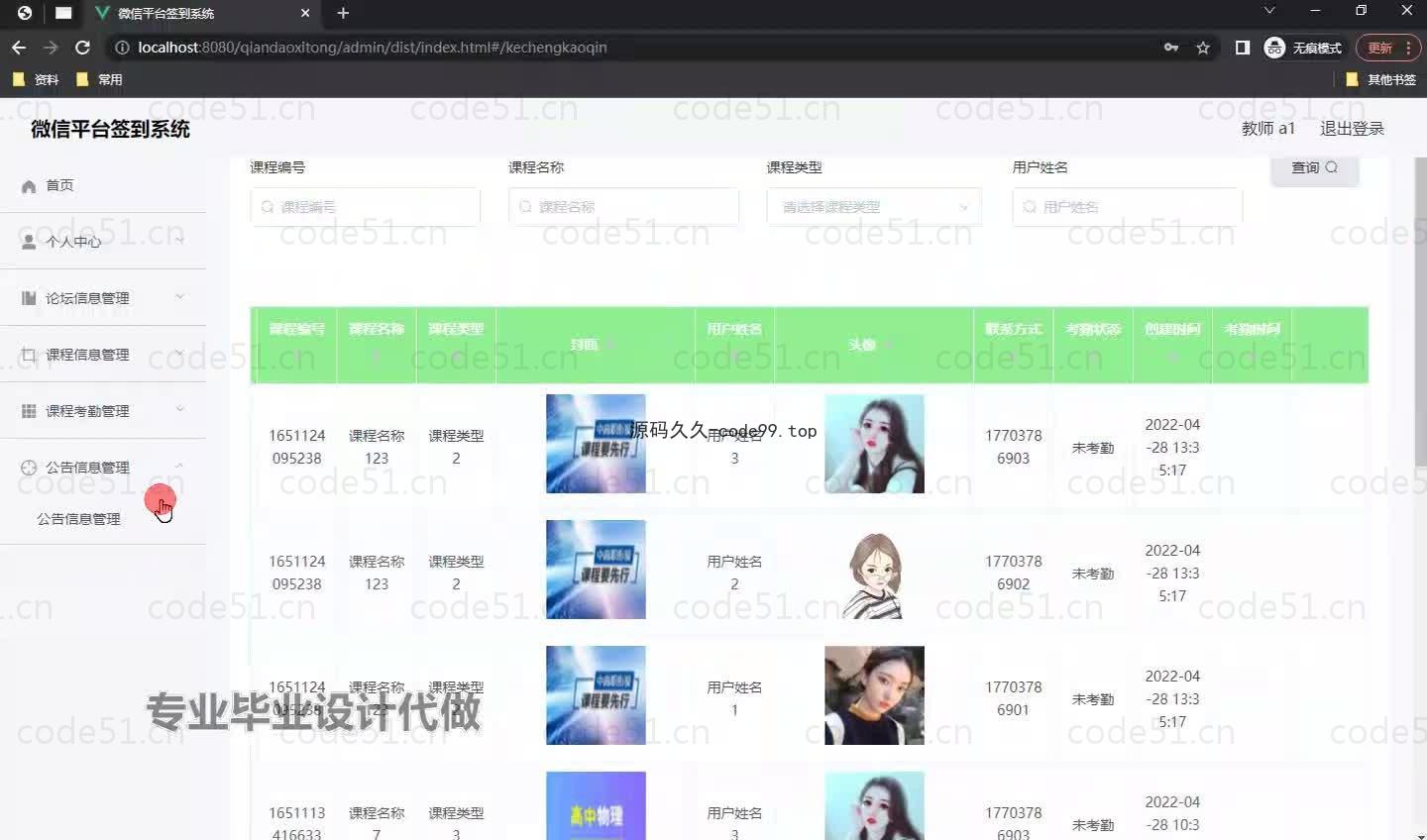This screenshot has height=840, width=1427.
Task: Sort by 头像 column header
Action: click(x=873, y=345)
